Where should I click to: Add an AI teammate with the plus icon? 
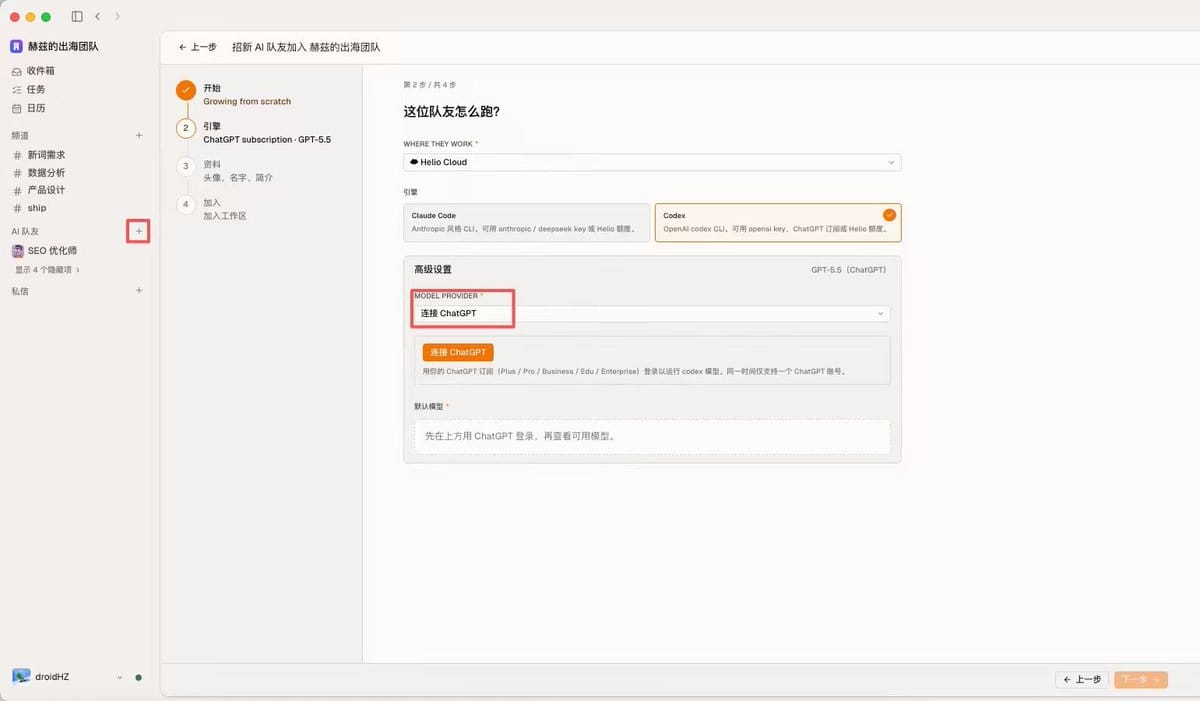tap(139, 232)
